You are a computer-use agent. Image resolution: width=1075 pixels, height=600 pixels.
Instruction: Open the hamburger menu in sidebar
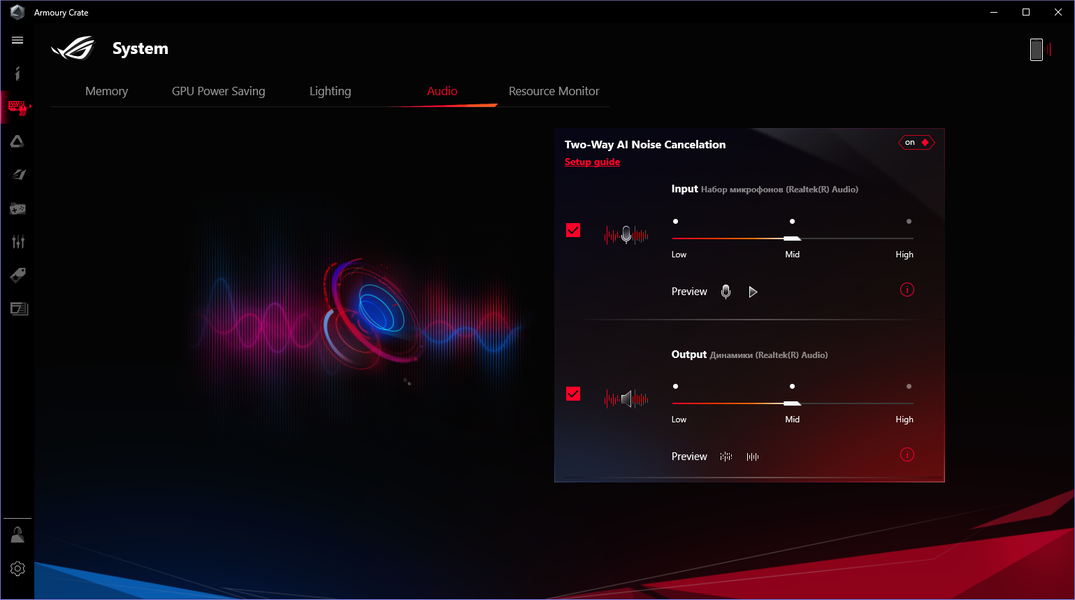[18, 40]
